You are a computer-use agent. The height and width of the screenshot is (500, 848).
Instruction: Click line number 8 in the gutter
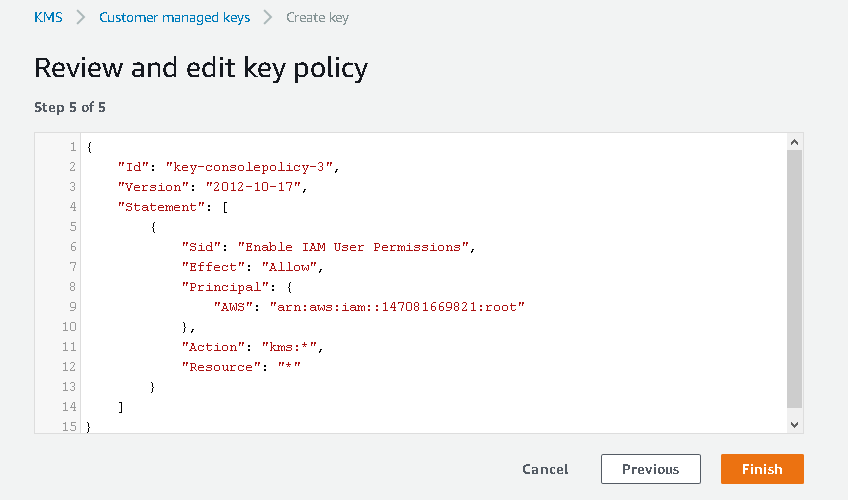coord(72,287)
